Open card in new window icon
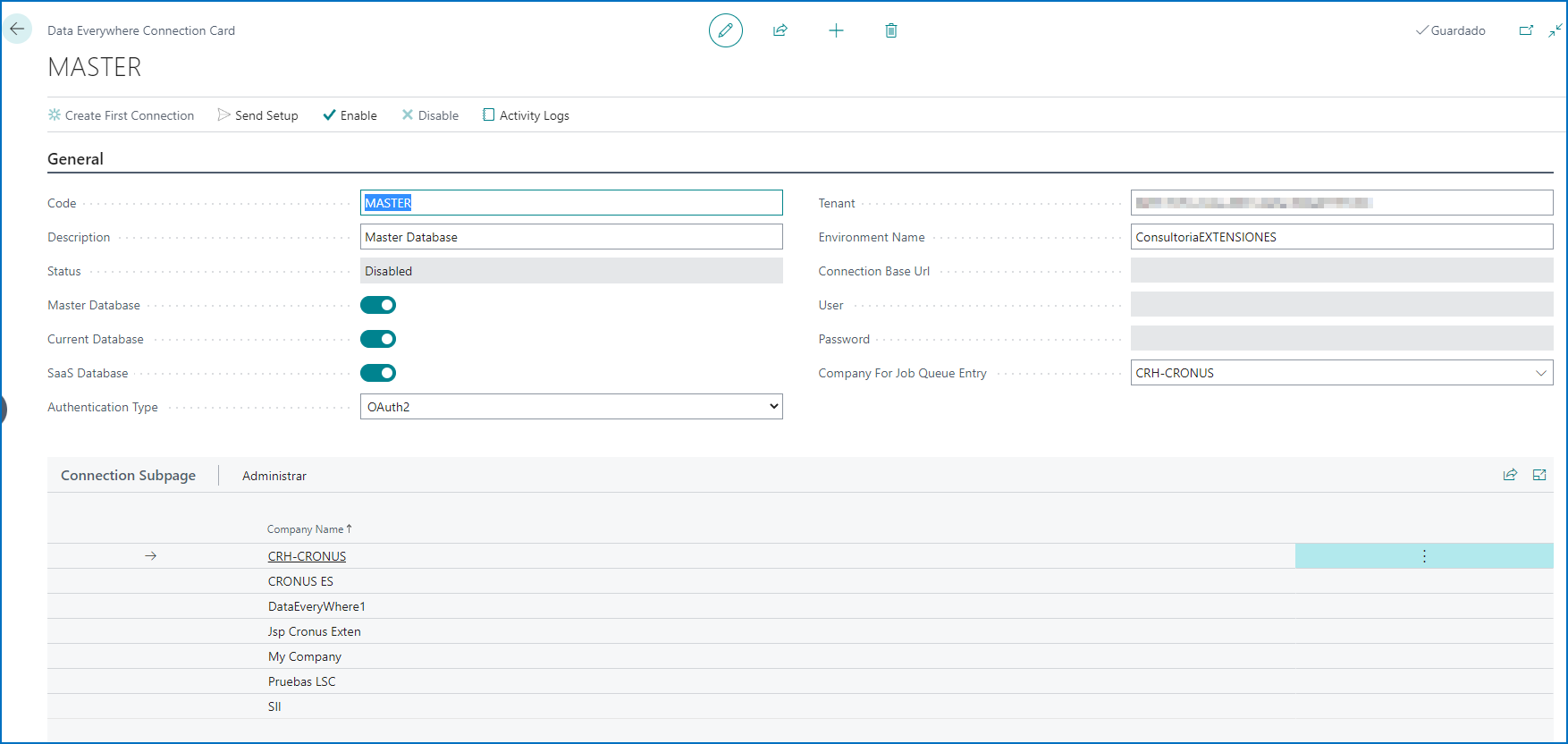This screenshot has height=744, width=1568. pos(1526,30)
